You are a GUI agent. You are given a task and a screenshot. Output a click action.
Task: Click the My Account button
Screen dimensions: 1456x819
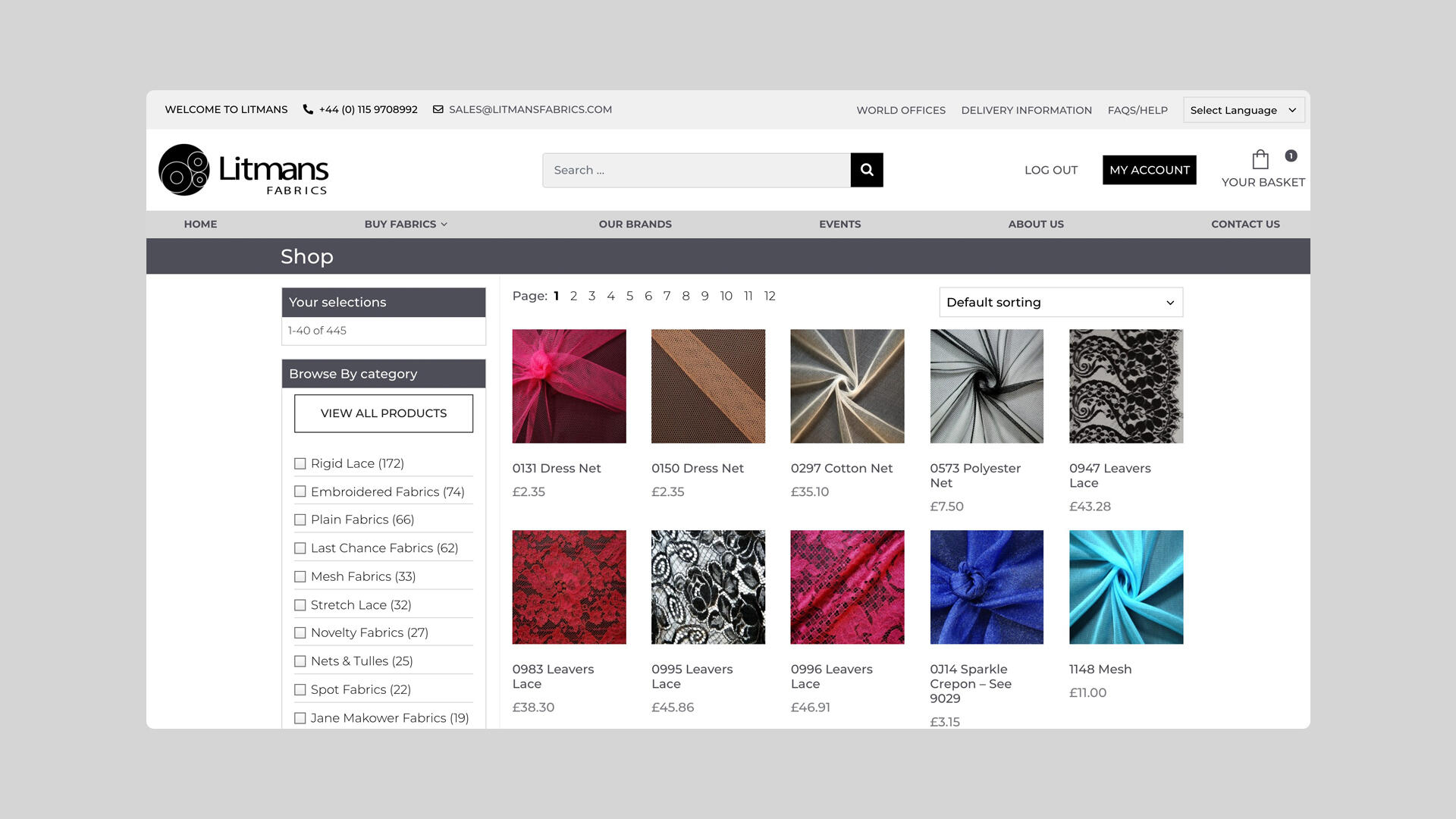click(1149, 170)
